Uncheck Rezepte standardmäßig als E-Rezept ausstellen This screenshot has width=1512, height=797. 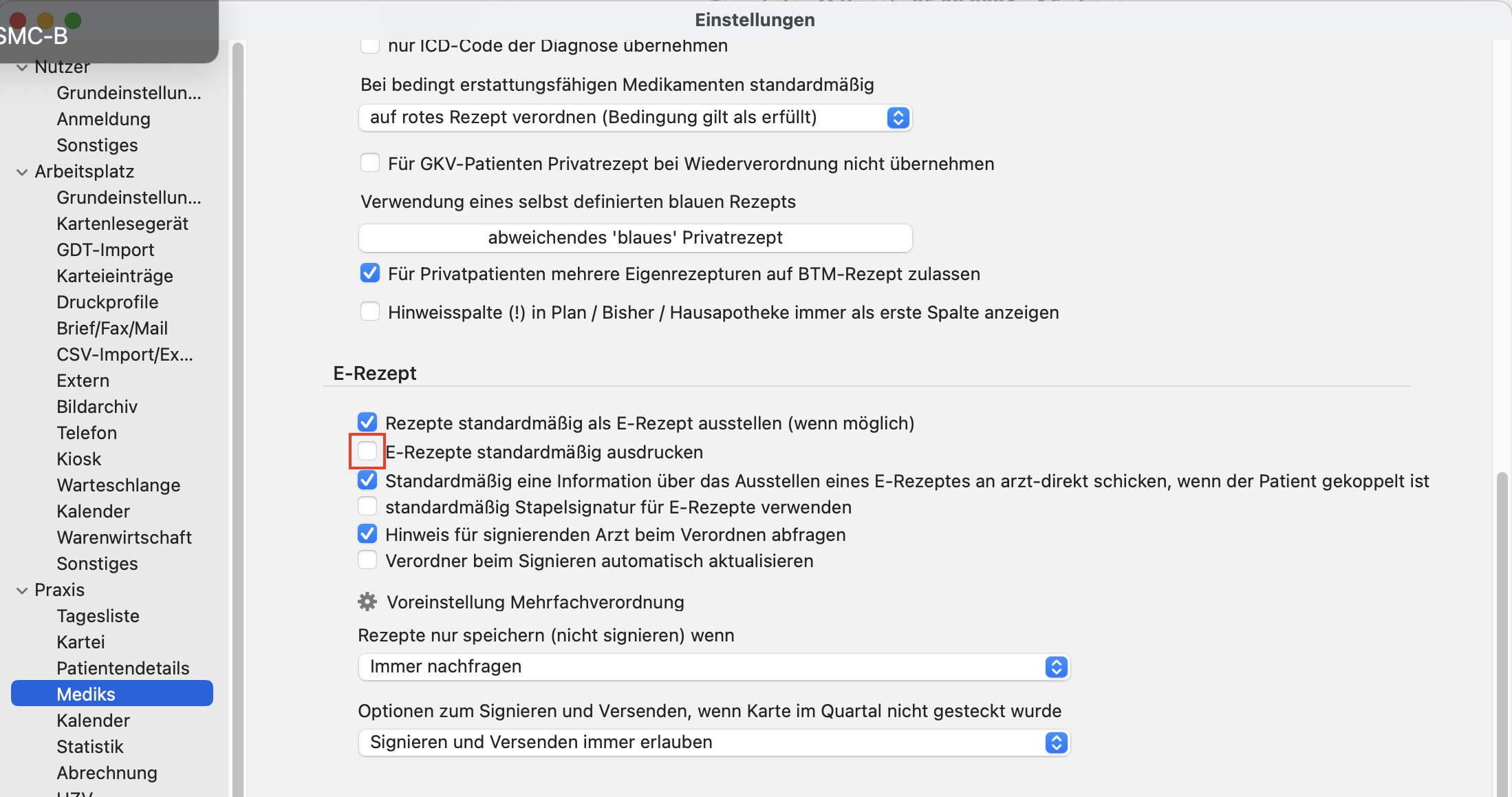pyautogui.click(x=367, y=422)
